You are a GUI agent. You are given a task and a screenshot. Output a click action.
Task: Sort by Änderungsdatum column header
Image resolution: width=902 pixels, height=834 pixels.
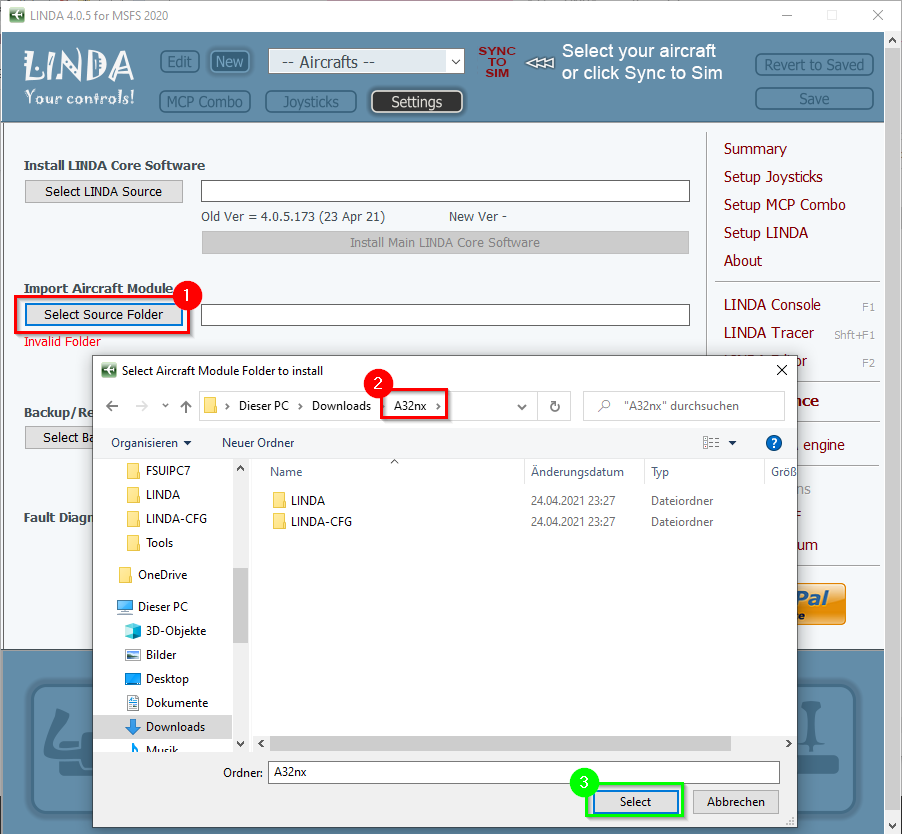(577, 472)
